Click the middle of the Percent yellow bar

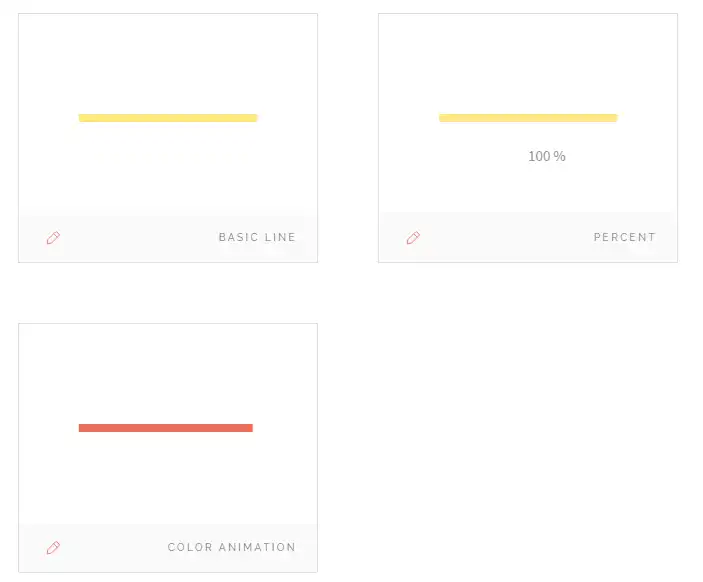click(528, 118)
